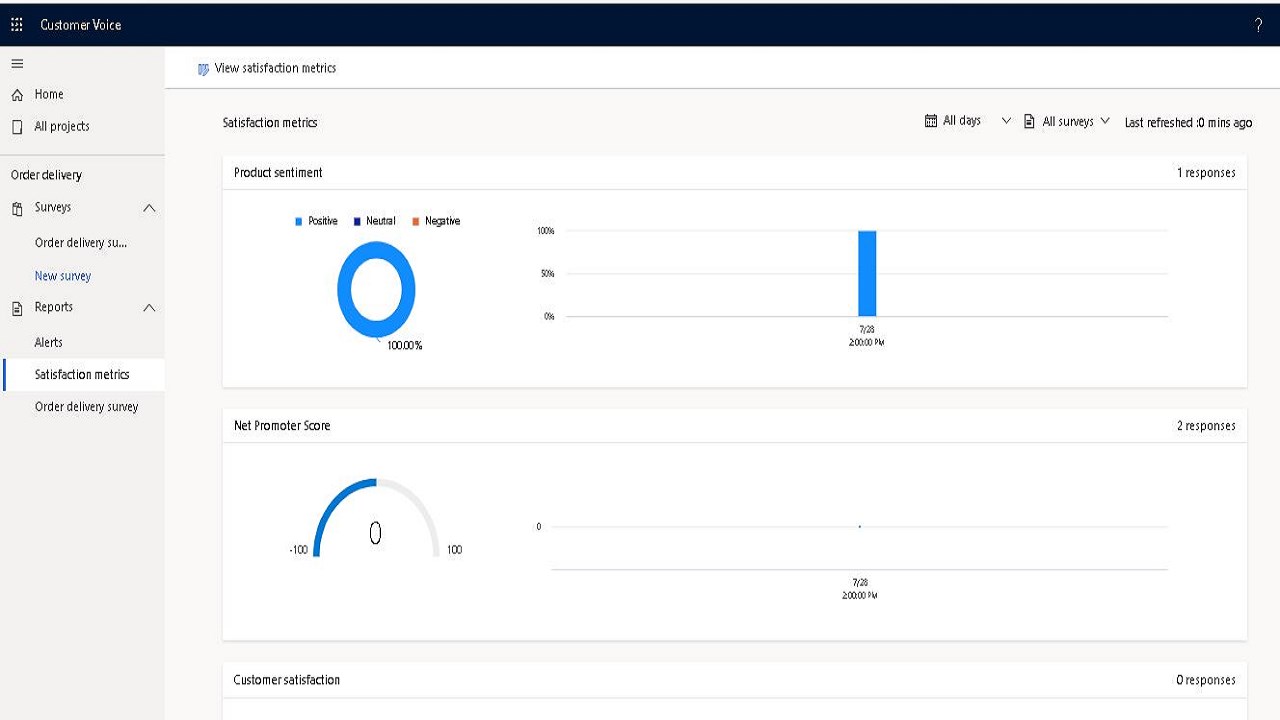Image resolution: width=1280 pixels, height=720 pixels.
Task: Click the Product sentiment donut chart
Action: tap(376, 290)
